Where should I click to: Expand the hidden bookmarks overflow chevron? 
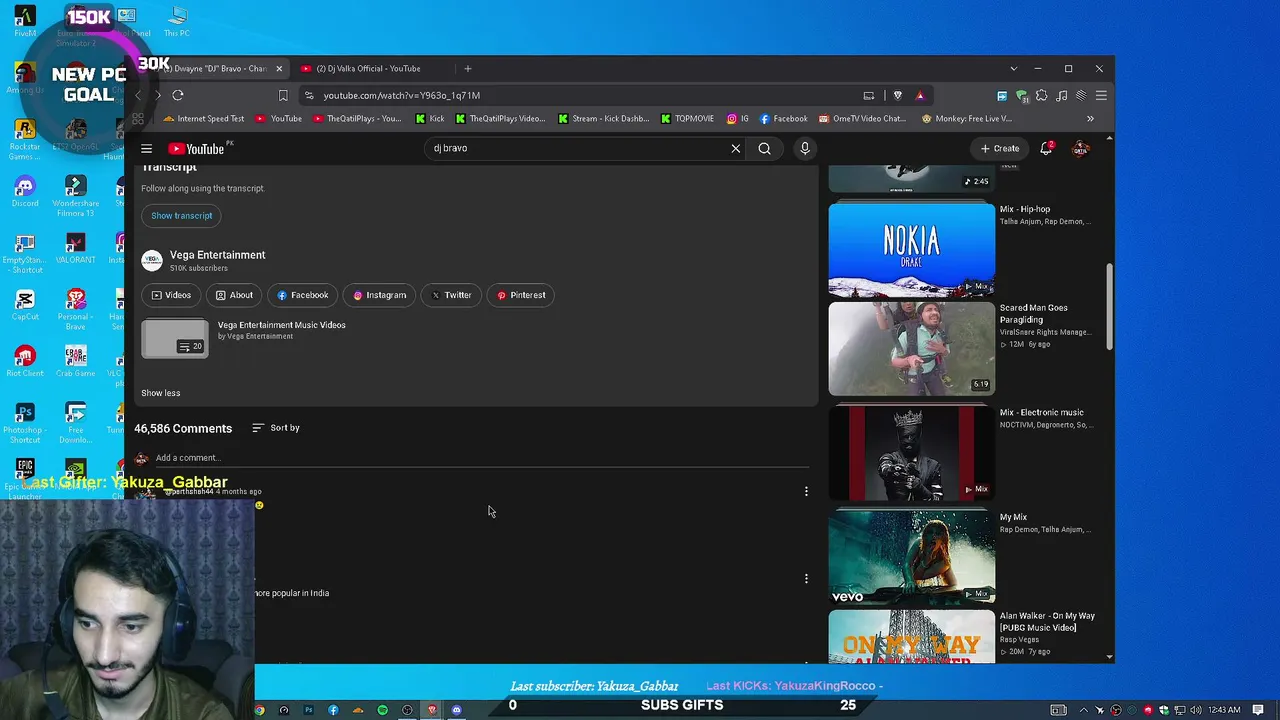pyautogui.click(x=1090, y=119)
